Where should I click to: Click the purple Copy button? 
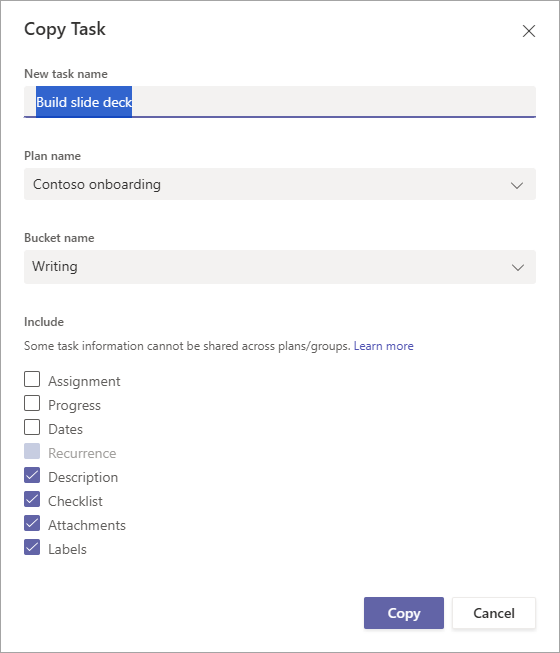404,613
